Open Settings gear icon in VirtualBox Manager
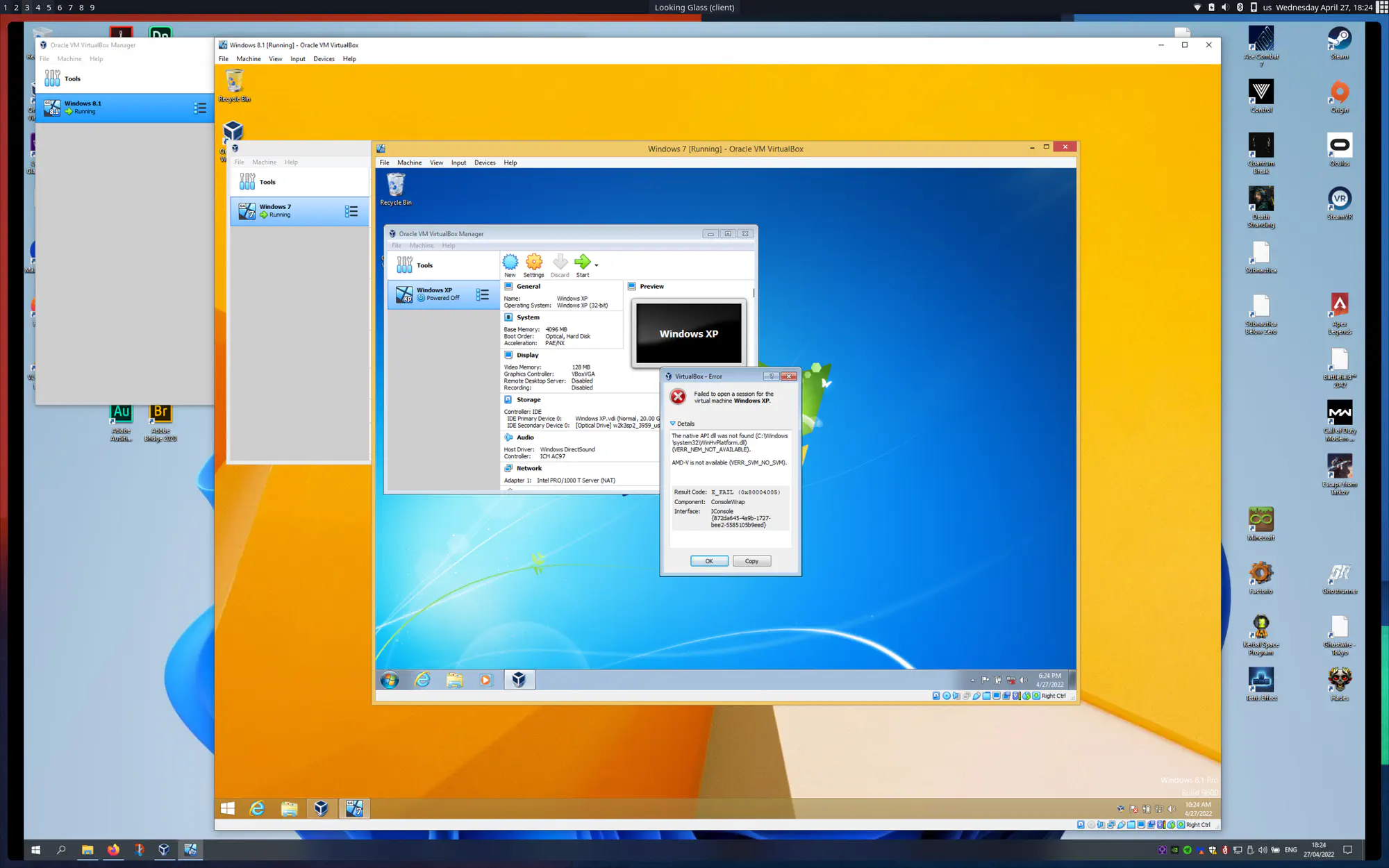 [x=533, y=262]
